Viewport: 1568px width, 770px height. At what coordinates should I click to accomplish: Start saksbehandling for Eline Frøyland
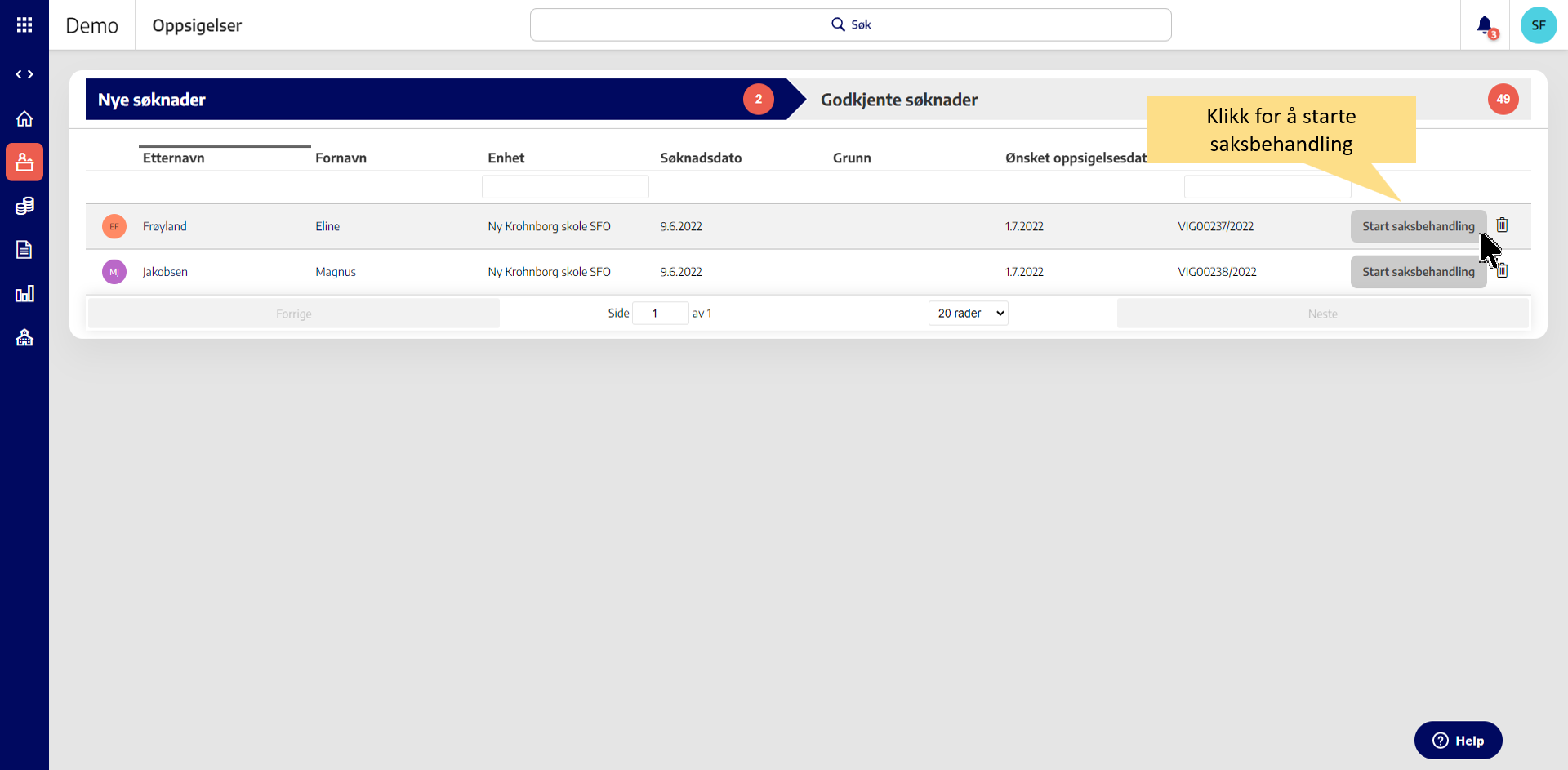click(1418, 226)
